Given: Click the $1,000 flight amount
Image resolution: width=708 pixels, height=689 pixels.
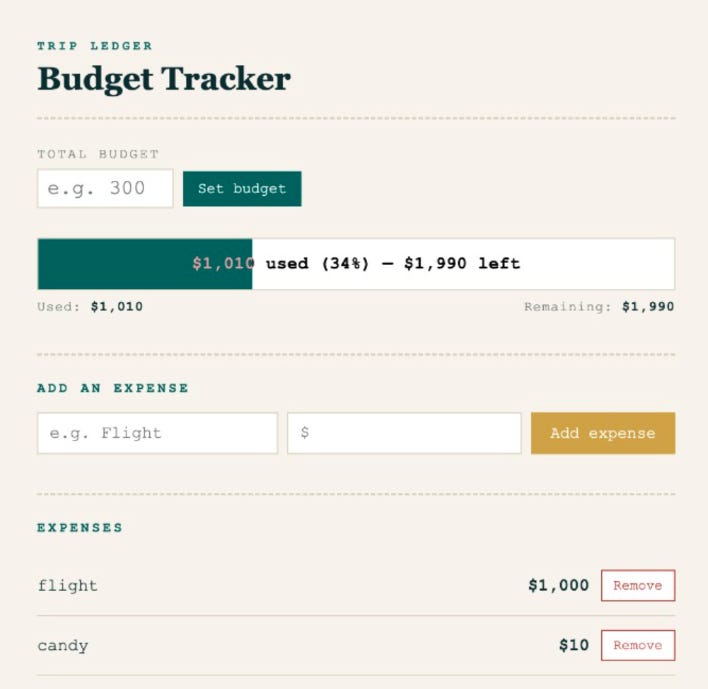Looking at the screenshot, I should 559,586.
